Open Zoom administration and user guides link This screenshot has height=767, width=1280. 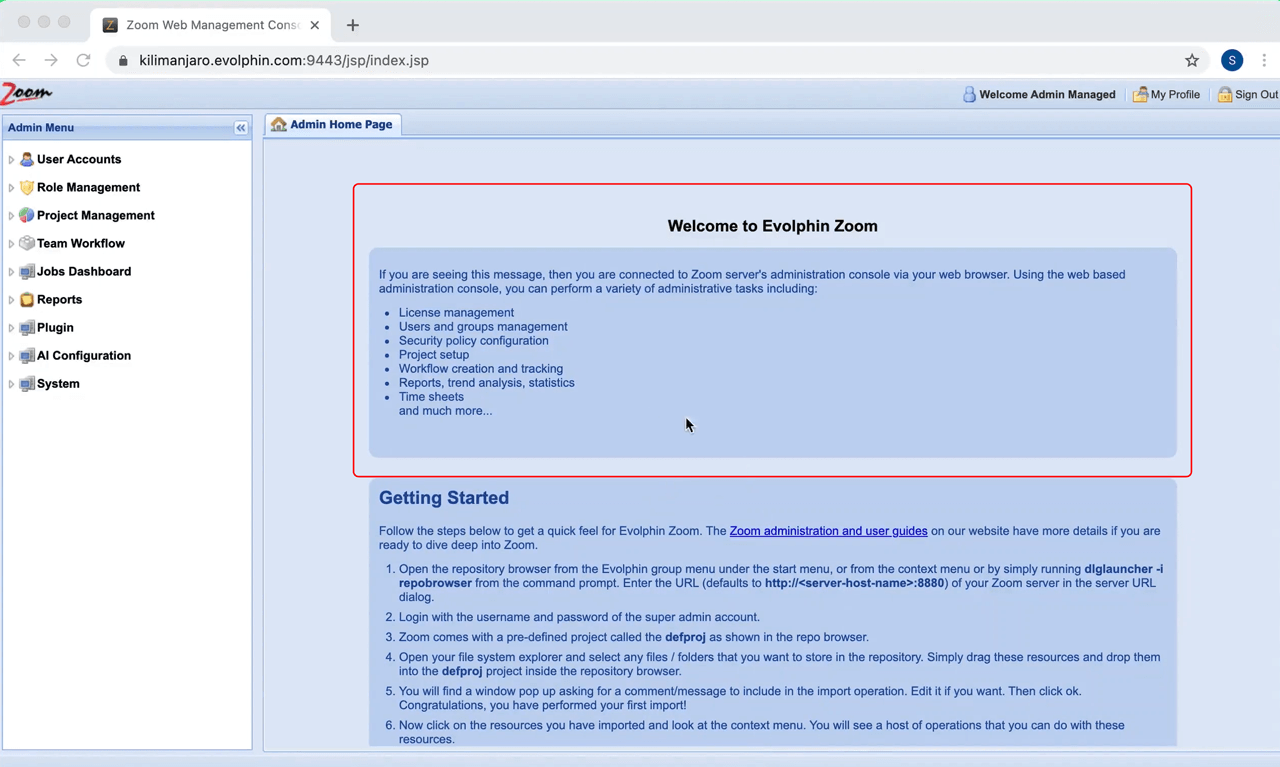[828, 531]
